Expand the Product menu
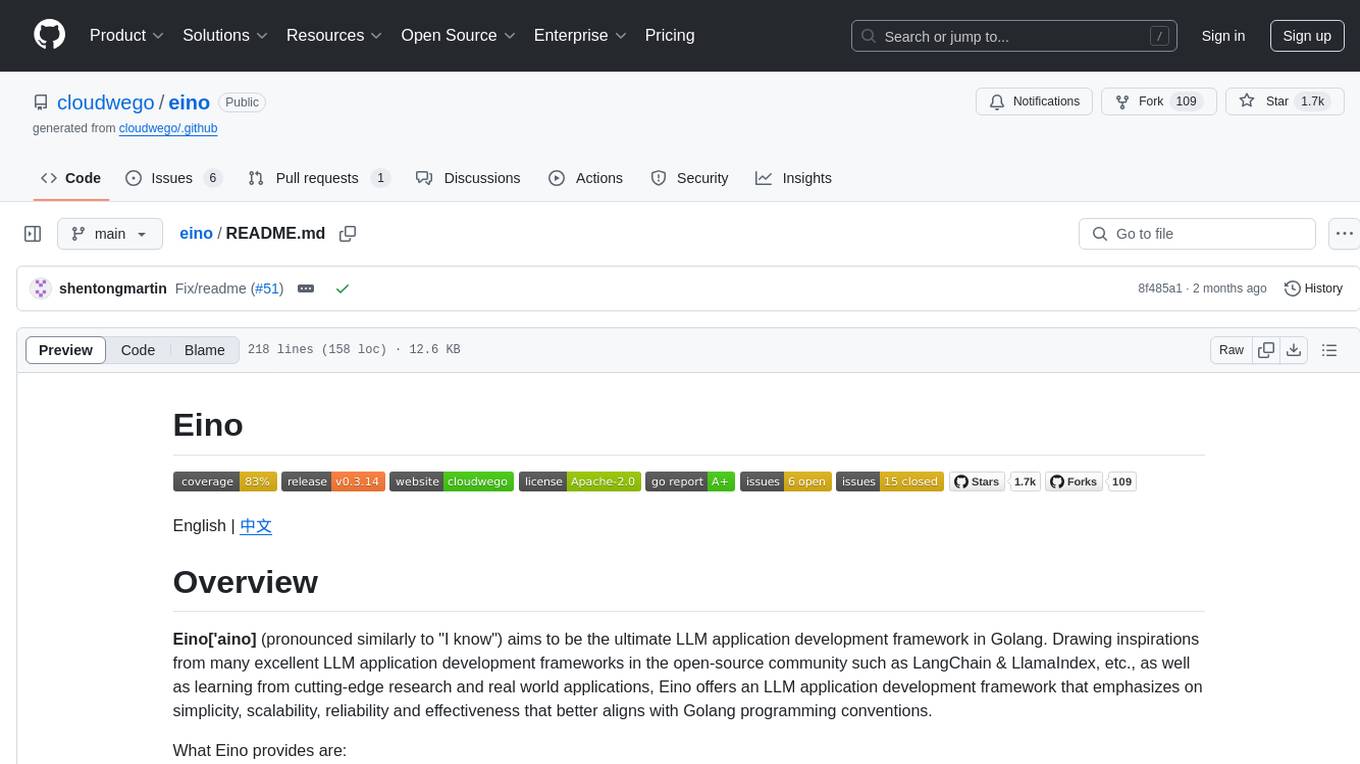 (x=127, y=35)
